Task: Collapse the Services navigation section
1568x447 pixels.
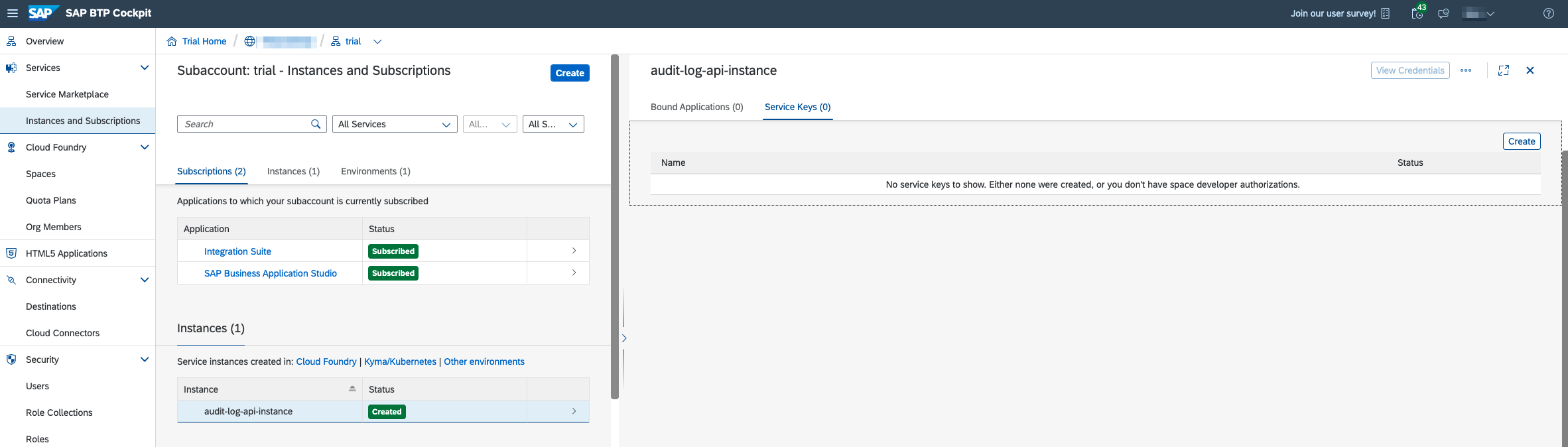Action: pos(145,68)
